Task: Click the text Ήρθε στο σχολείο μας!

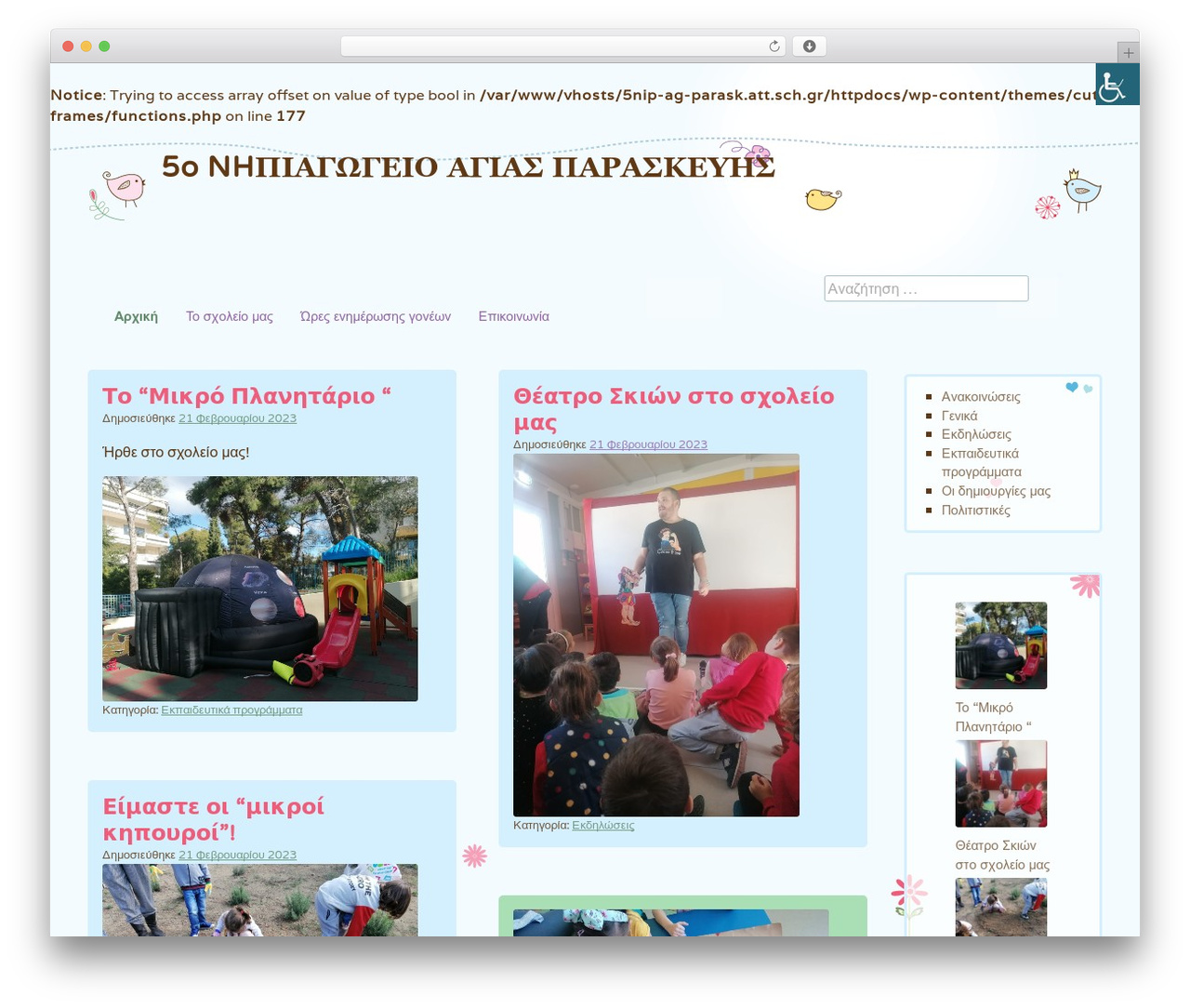Action: coord(176,452)
